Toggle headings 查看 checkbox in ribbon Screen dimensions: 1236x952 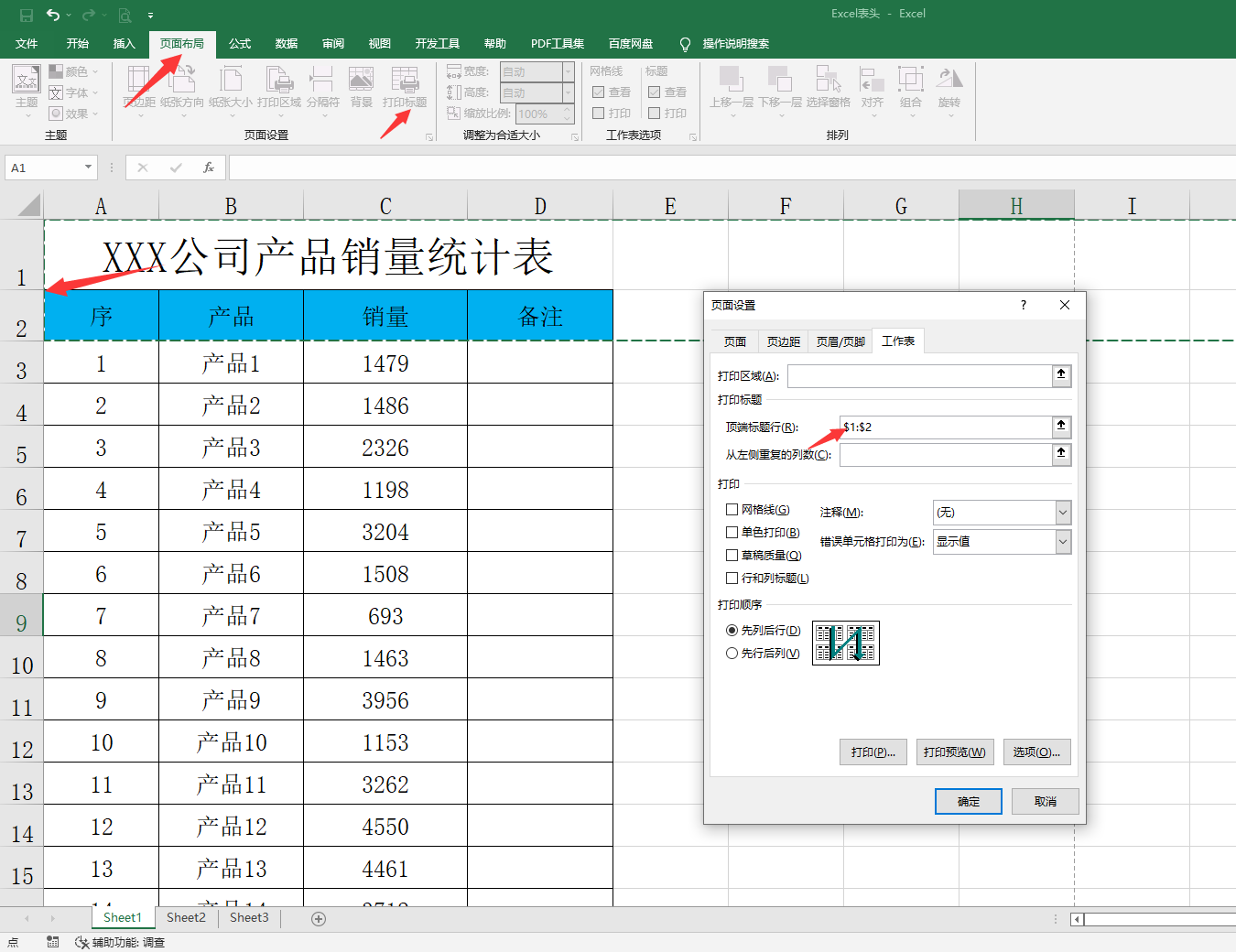coord(654,92)
